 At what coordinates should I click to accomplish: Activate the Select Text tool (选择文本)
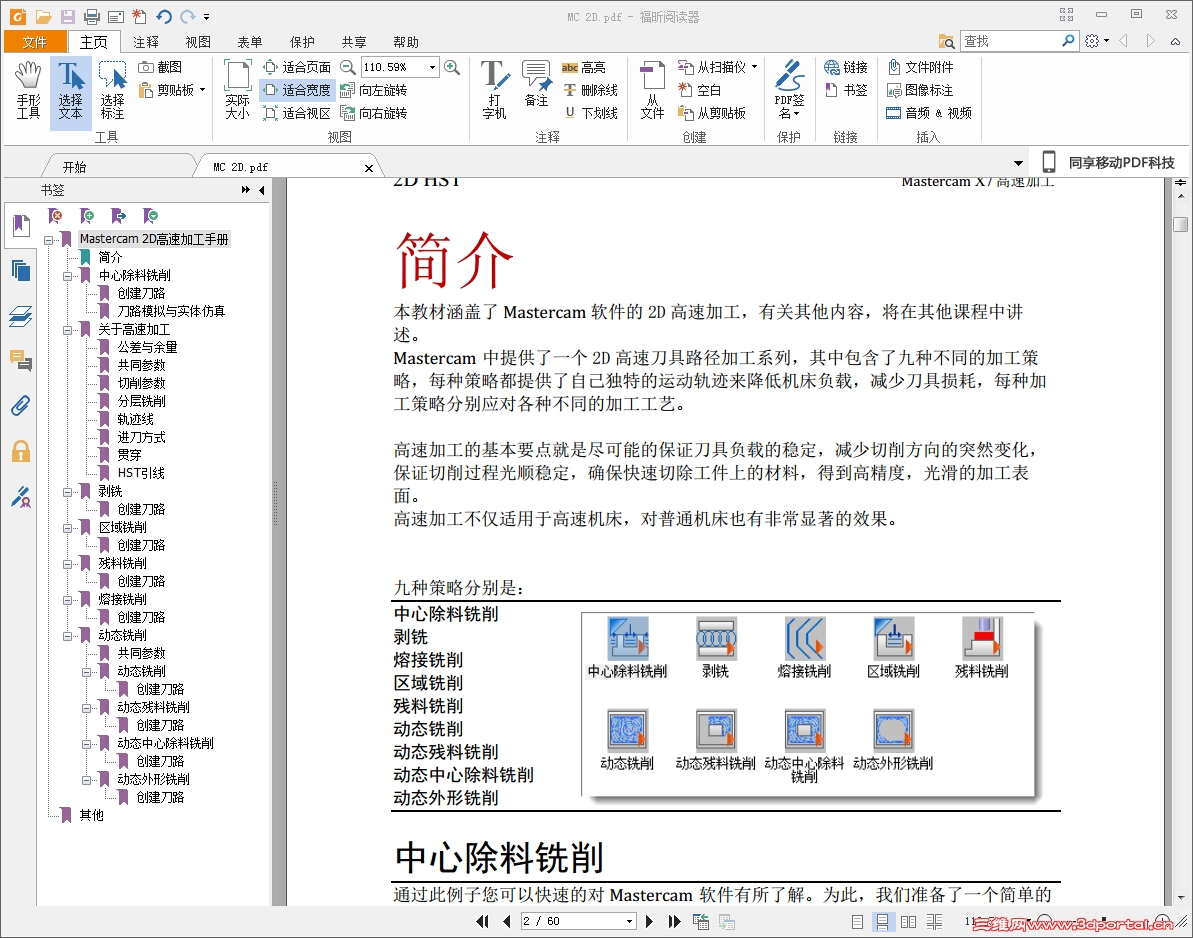(x=70, y=91)
